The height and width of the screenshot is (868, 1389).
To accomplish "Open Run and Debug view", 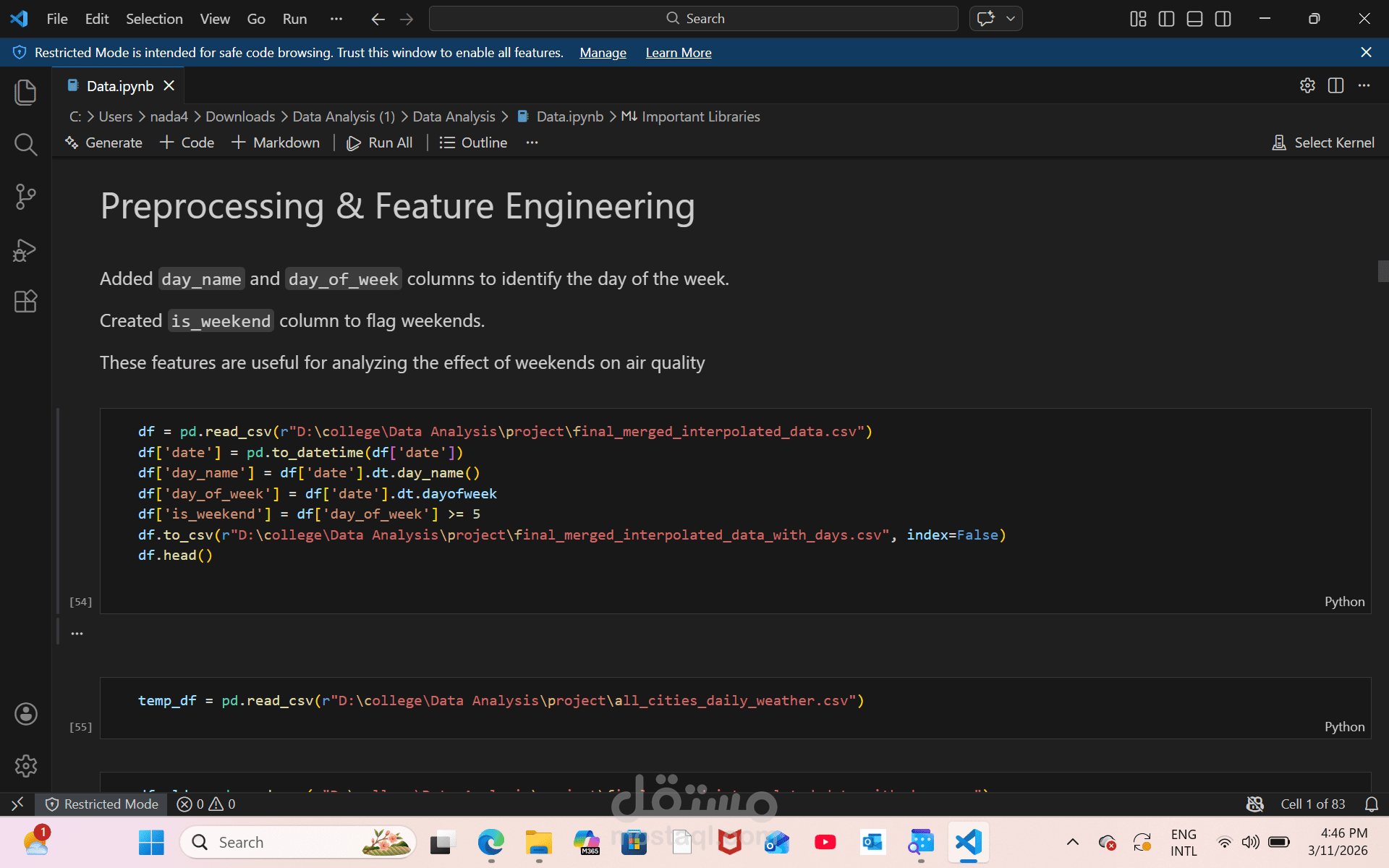I will (25, 250).
